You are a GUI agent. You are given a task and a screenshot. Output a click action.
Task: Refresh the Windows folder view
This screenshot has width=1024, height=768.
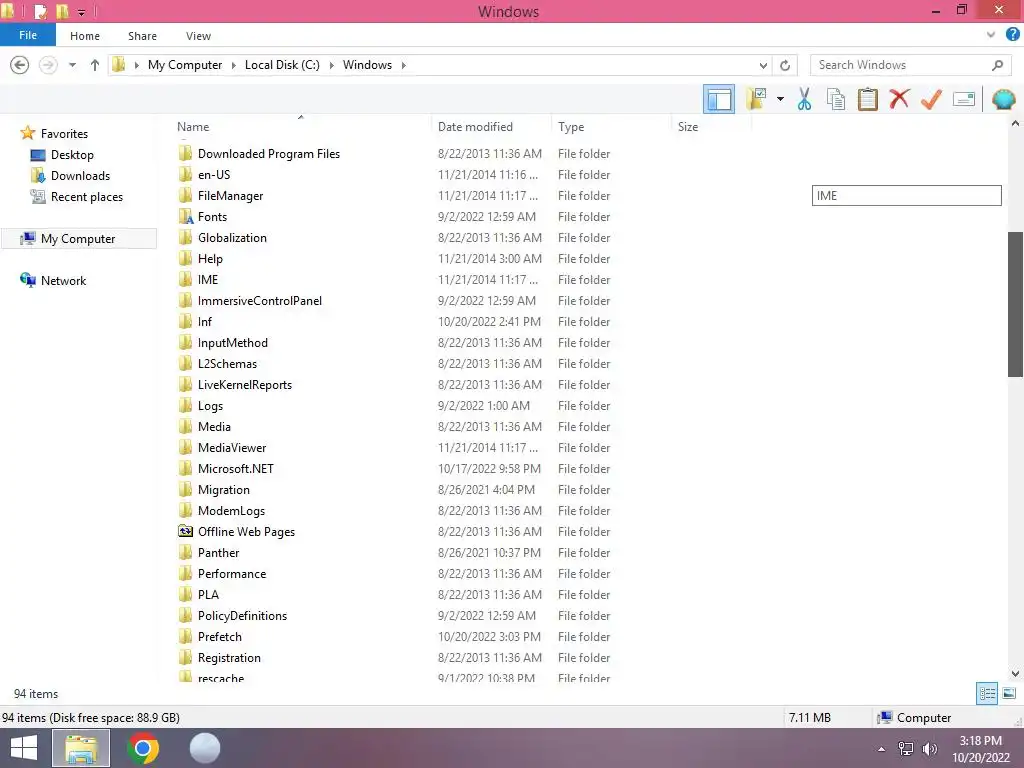click(x=785, y=65)
